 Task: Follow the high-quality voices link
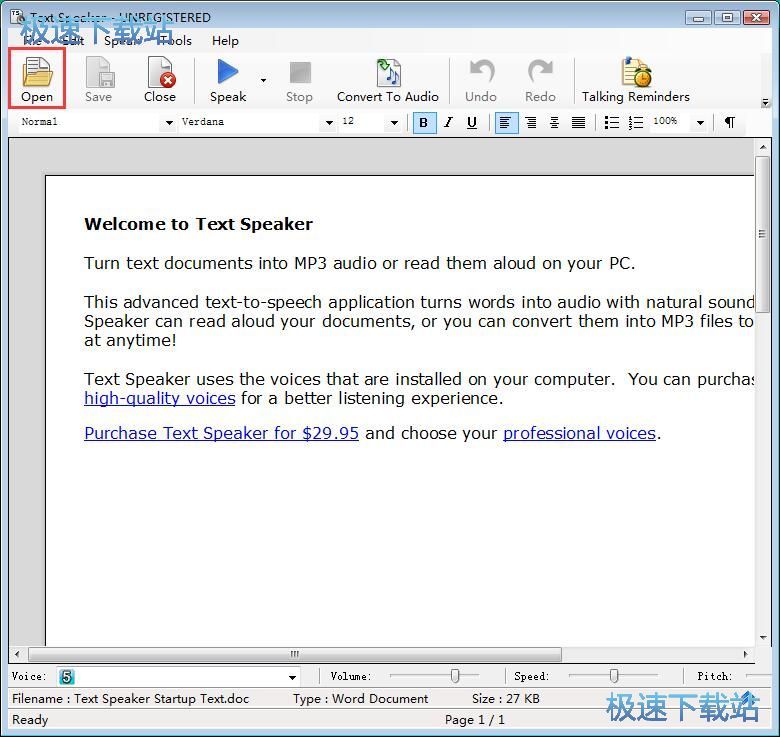(x=160, y=398)
